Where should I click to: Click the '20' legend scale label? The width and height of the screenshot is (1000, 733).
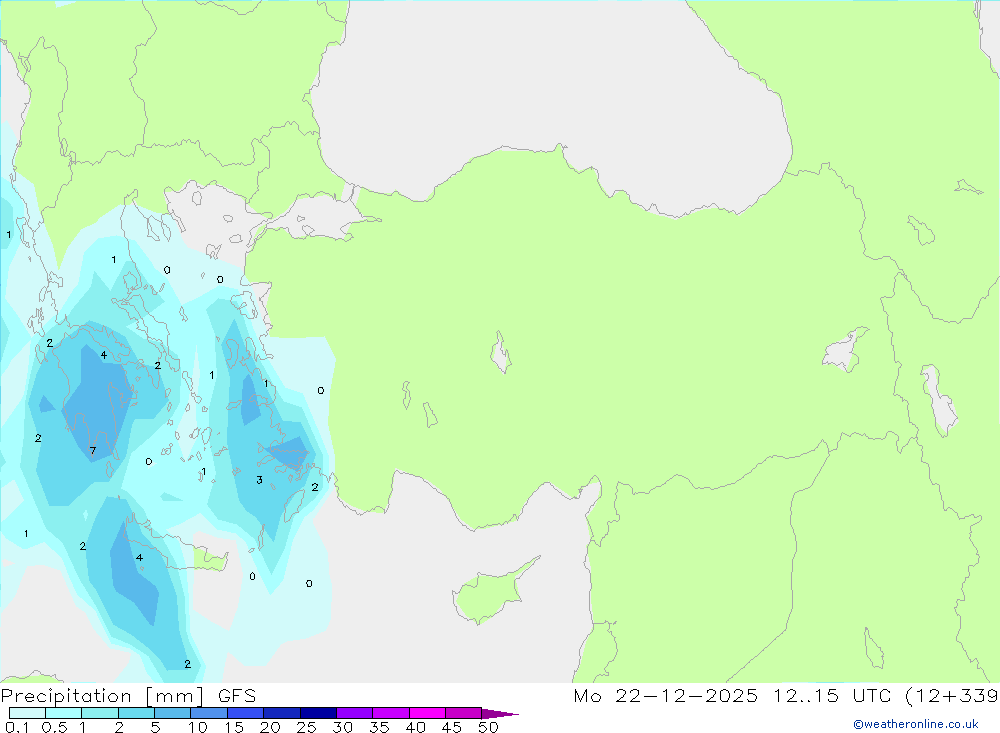[270, 727]
